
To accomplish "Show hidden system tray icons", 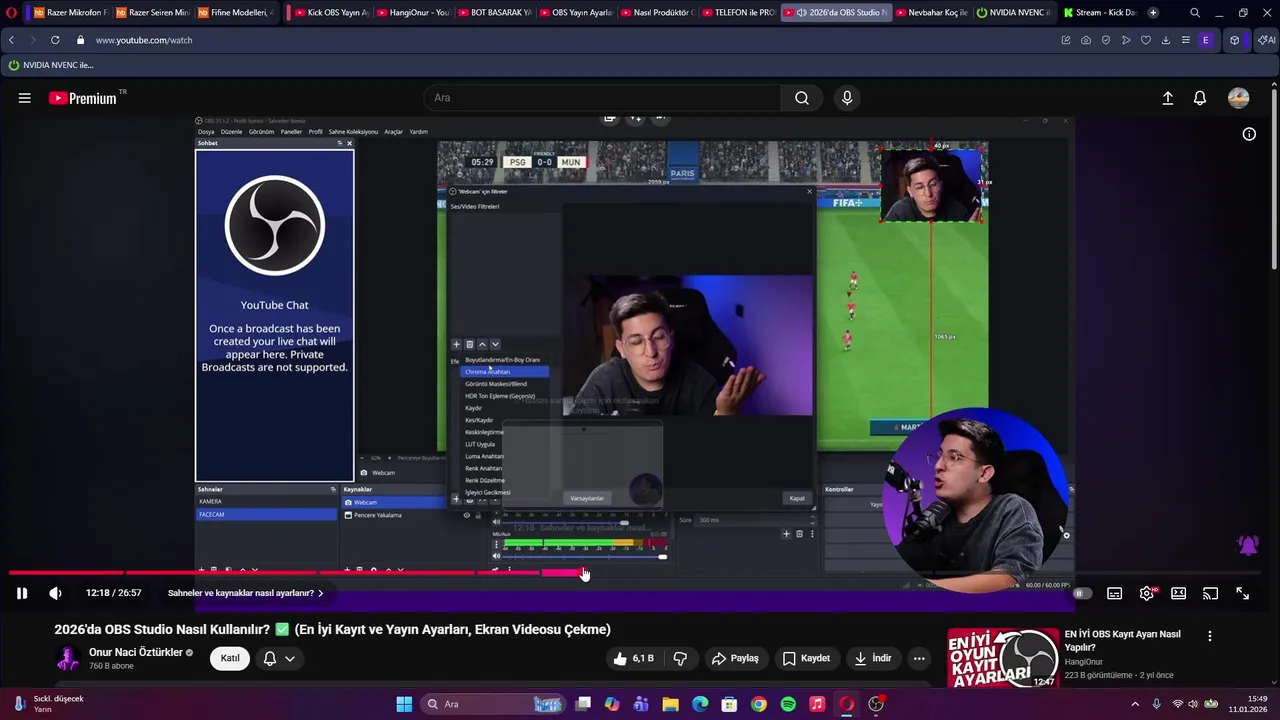I will (1135, 704).
